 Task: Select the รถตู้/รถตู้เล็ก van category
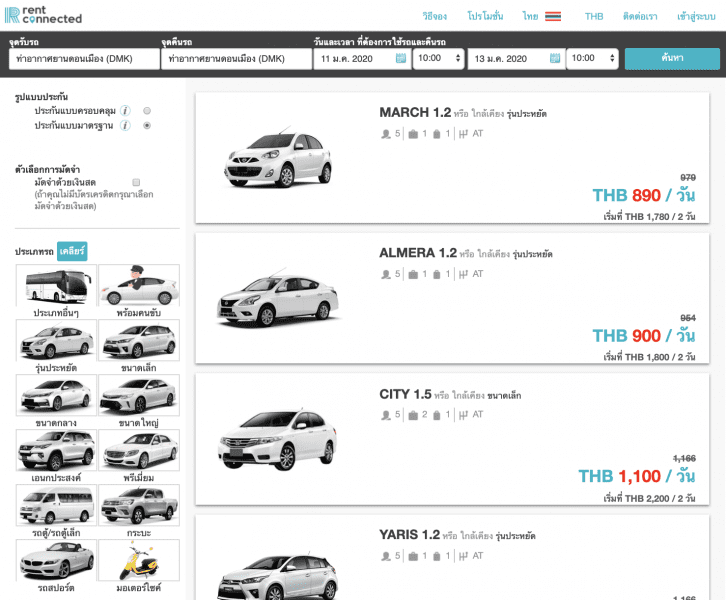pos(56,512)
